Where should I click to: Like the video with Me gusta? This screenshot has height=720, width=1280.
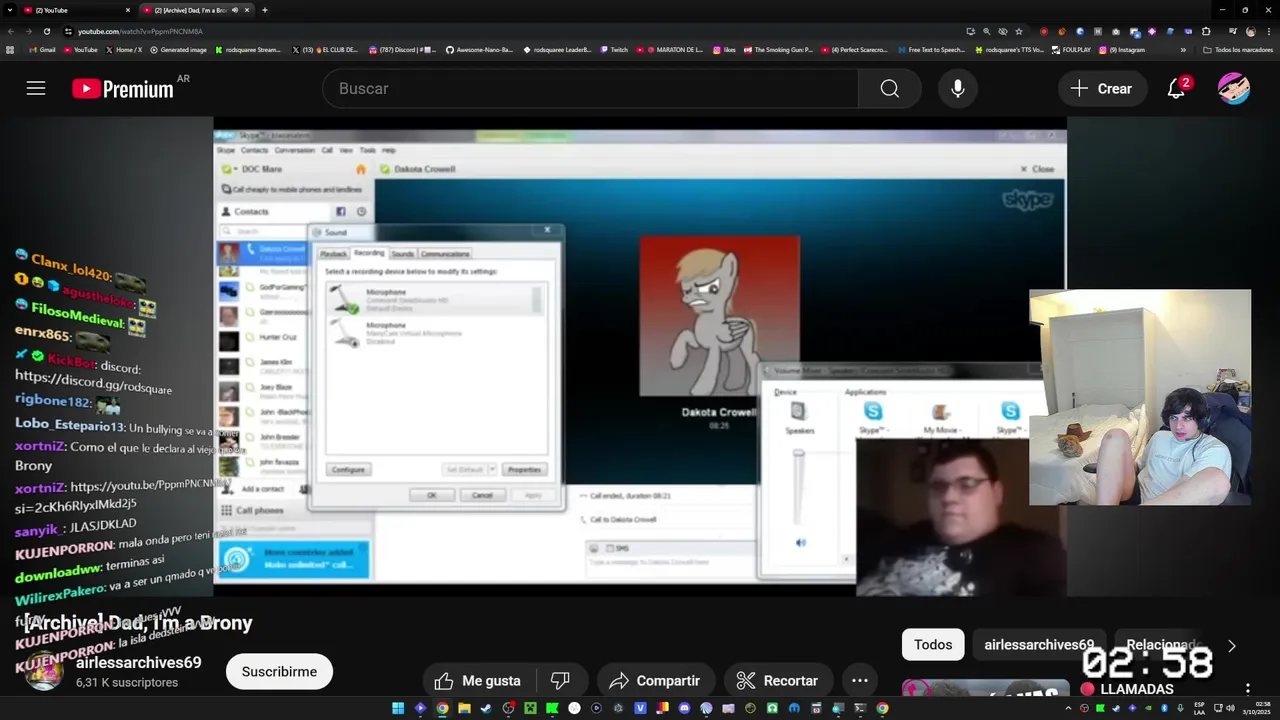[478, 681]
